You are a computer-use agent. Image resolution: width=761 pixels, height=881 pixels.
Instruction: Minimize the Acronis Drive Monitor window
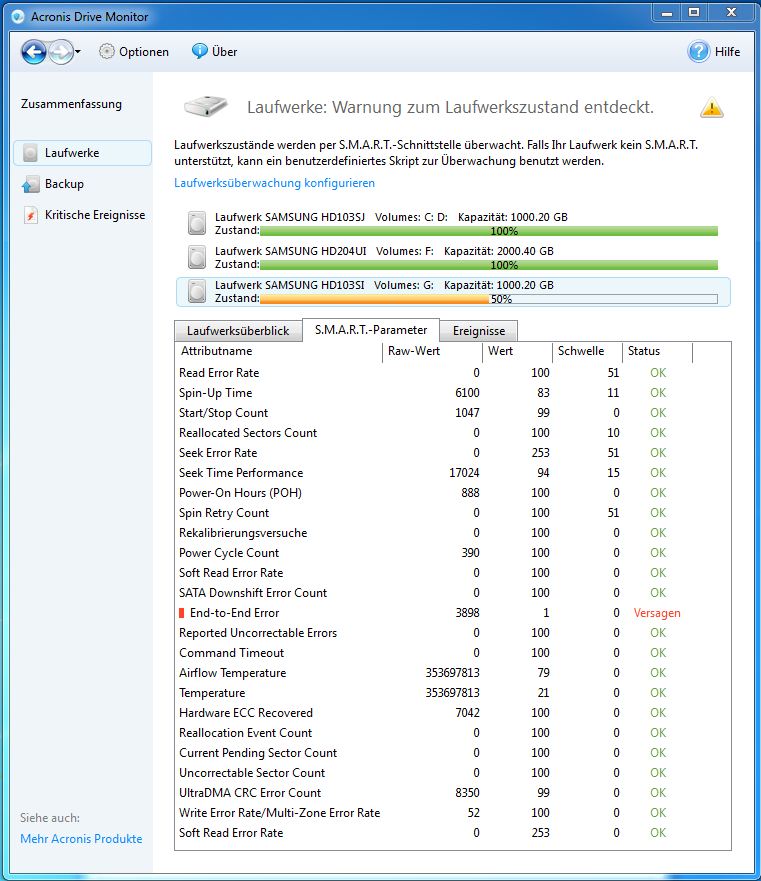pyautogui.click(x=667, y=13)
